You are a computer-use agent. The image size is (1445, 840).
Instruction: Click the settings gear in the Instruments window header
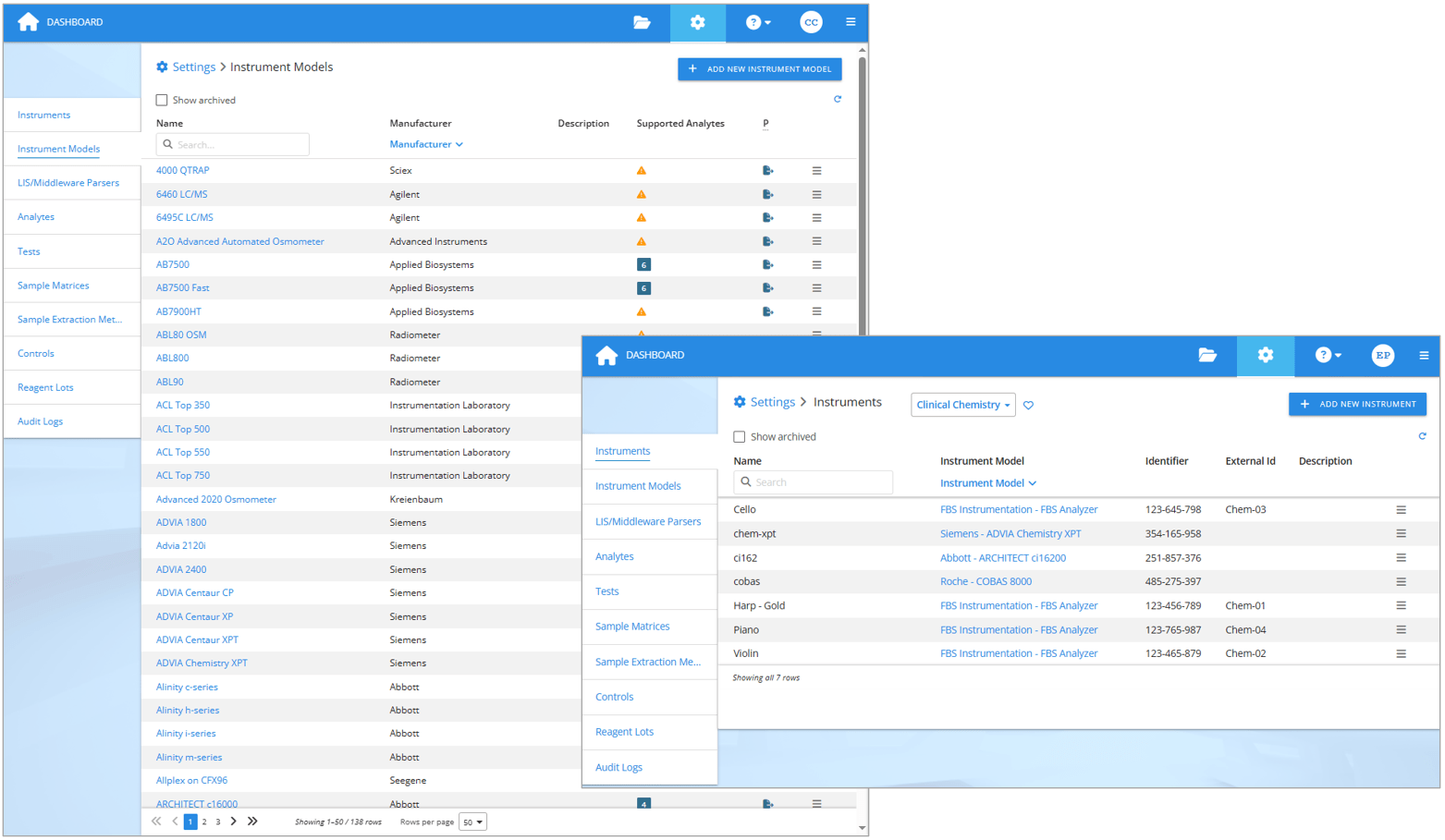click(1265, 356)
